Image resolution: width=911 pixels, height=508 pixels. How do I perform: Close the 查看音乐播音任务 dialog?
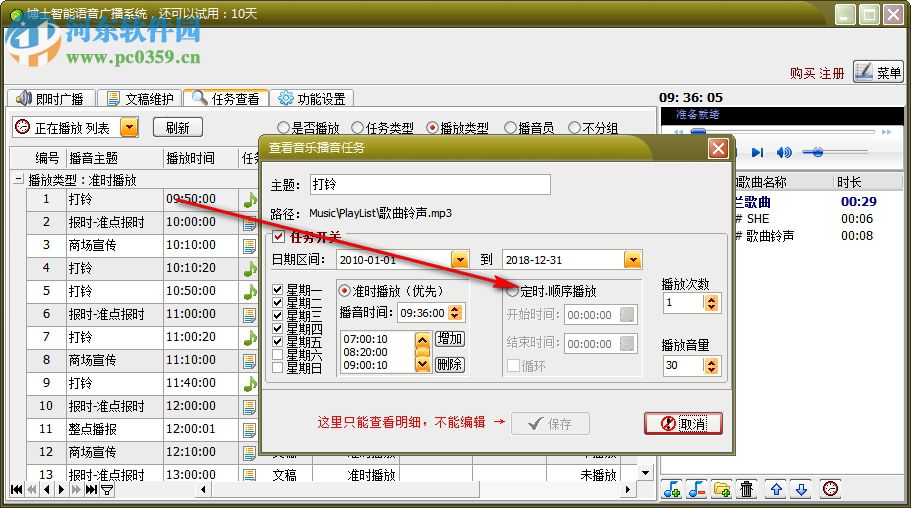click(x=718, y=149)
